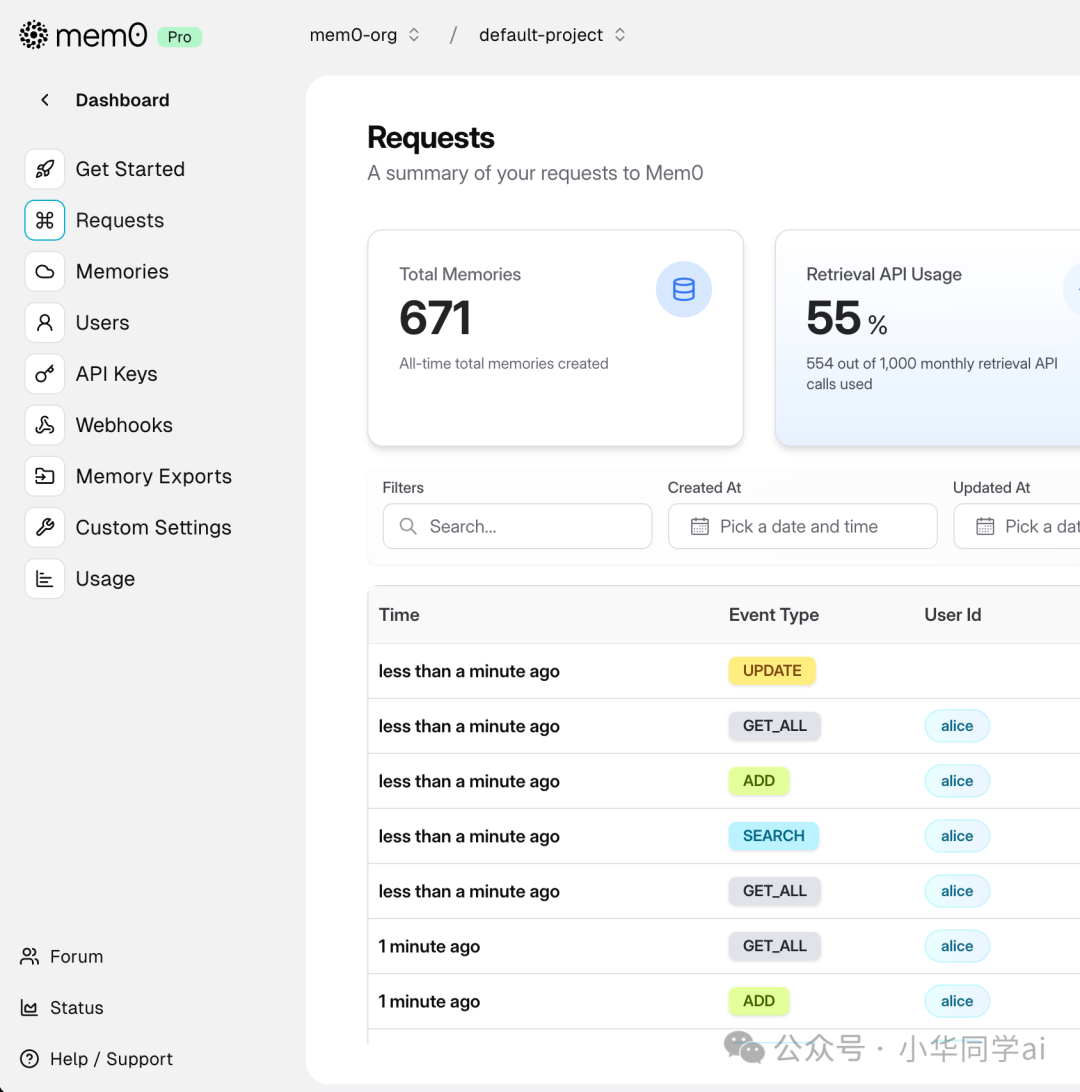This screenshot has height=1092, width=1080.
Task: Go to the Memories page
Action: pyautogui.click(x=123, y=272)
